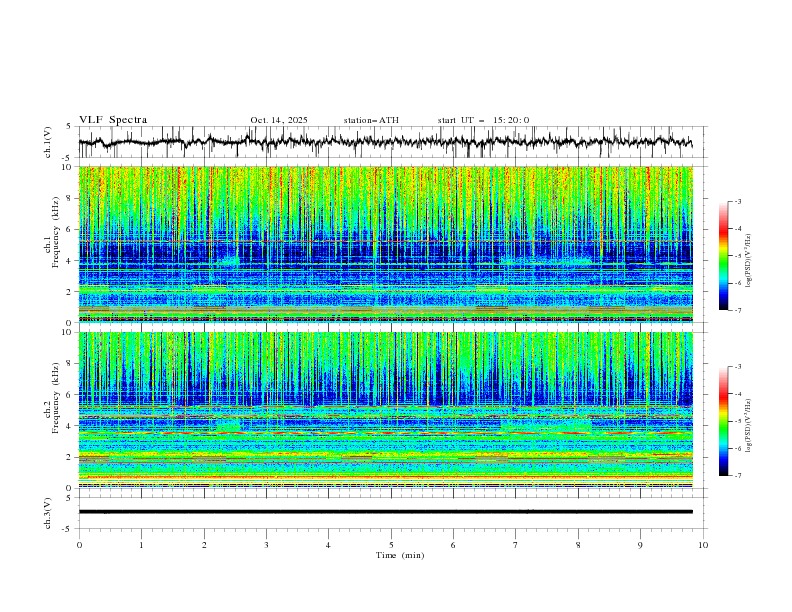Click the ch.1 colorbar log(PSD) label
Viewport: 792px width, 612px height.
pos(749,261)
